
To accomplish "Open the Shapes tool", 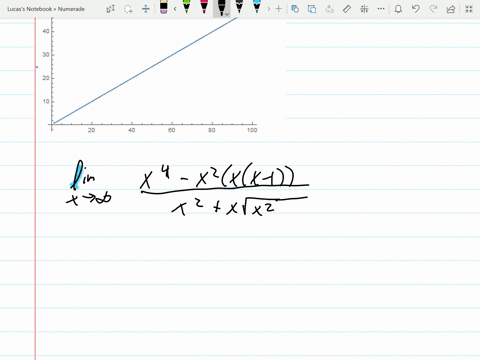I will pos(295,9).
